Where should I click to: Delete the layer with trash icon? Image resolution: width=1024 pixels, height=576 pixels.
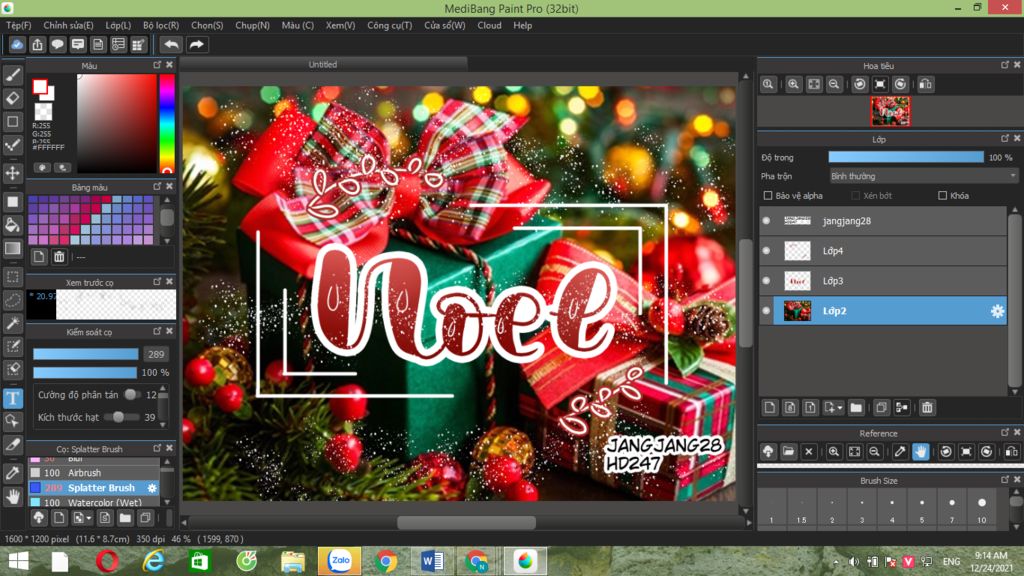[927, 408]
